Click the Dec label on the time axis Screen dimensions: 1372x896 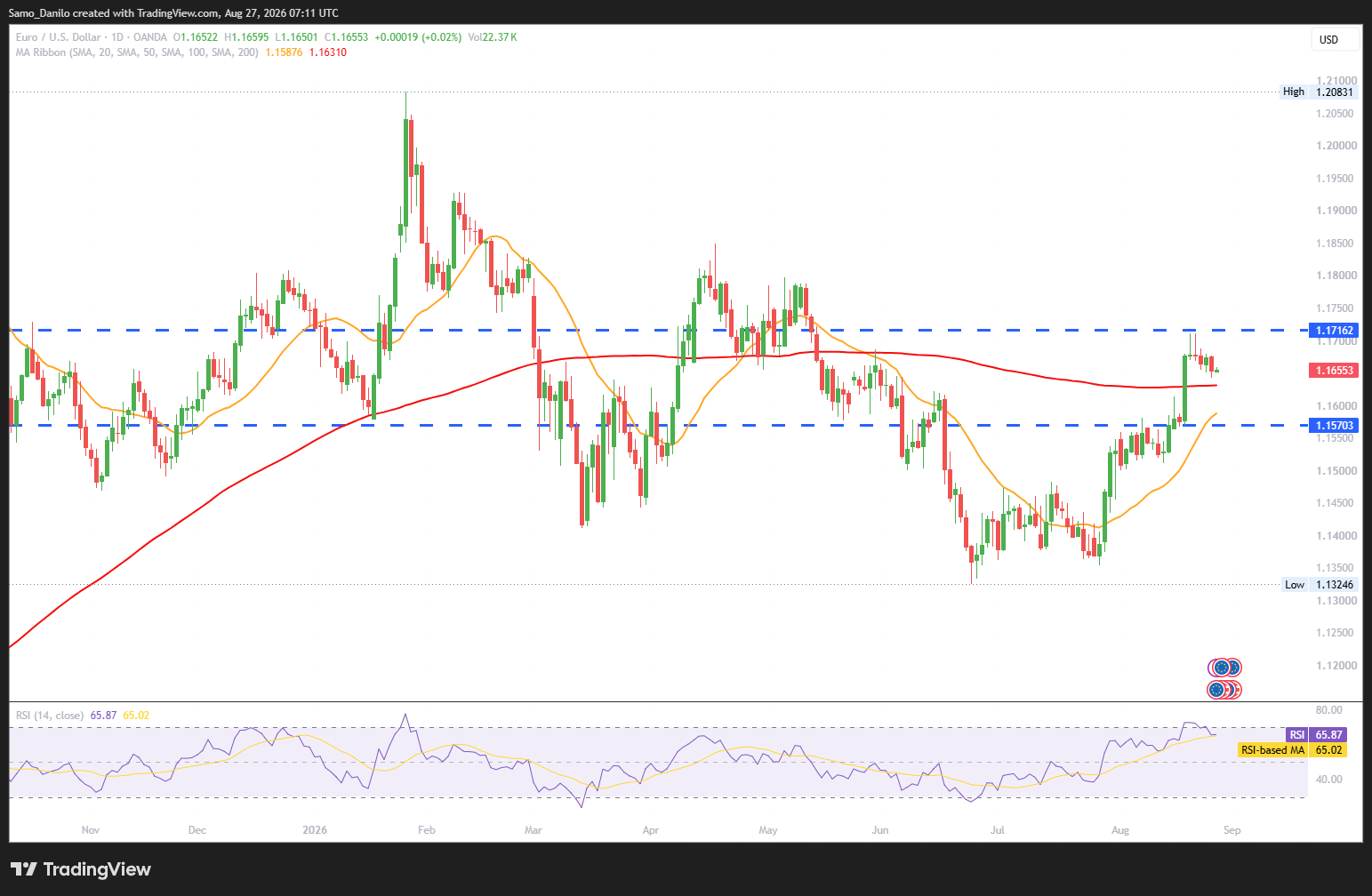197,830
